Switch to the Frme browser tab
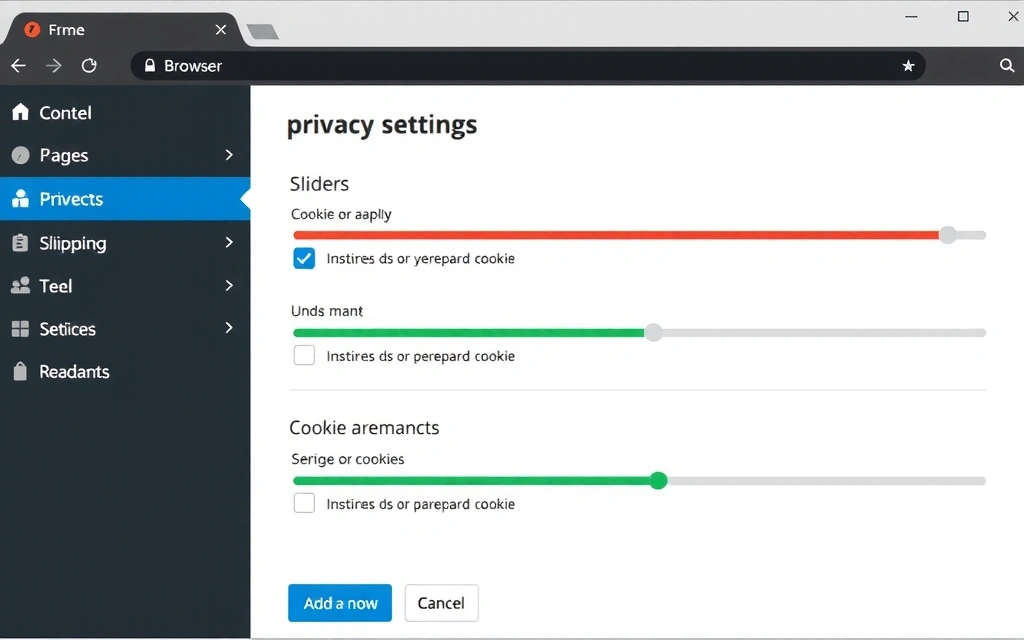Viewport: 1024px width, 640px height. pyautogui.click(x=120, y=30)
